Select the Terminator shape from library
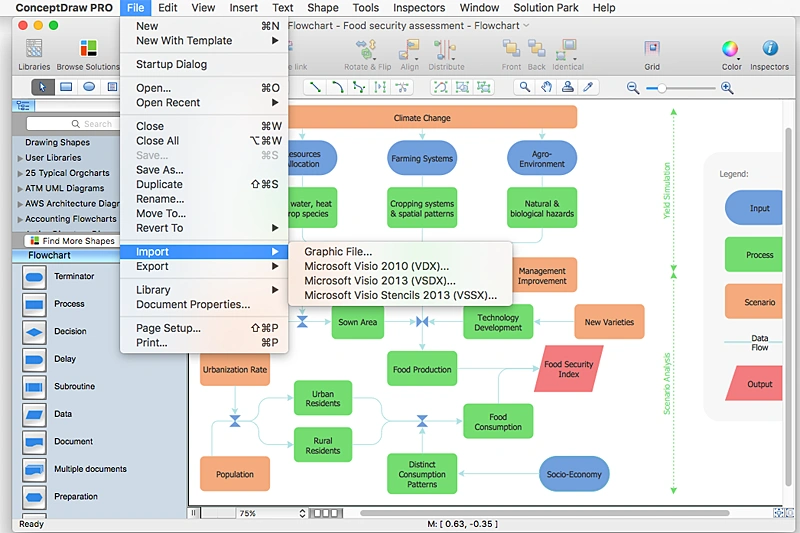Screen dimensions: 800x533 click(35, 276)
